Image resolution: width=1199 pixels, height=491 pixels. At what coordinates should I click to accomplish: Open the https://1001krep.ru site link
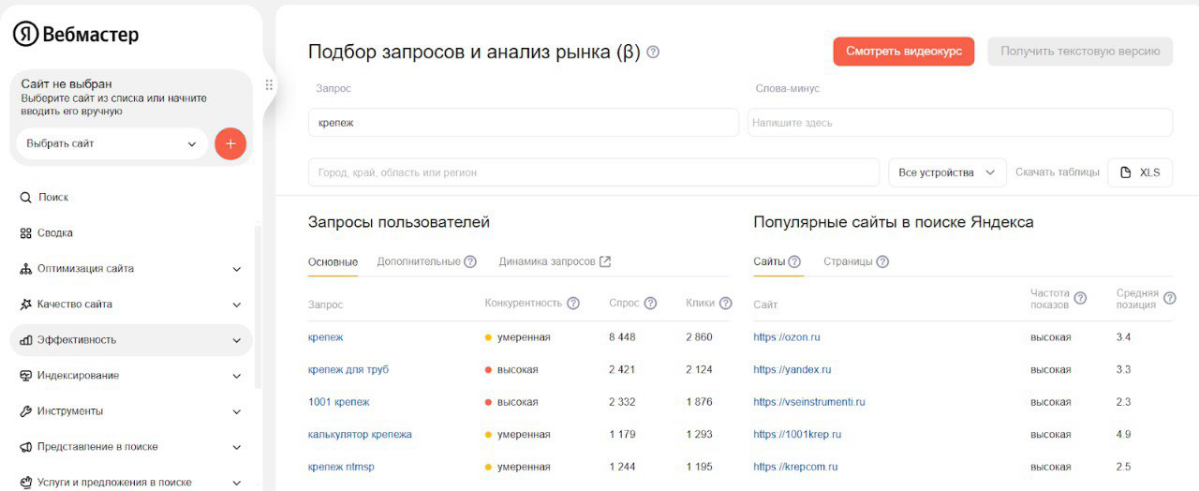tap(798, 434)
